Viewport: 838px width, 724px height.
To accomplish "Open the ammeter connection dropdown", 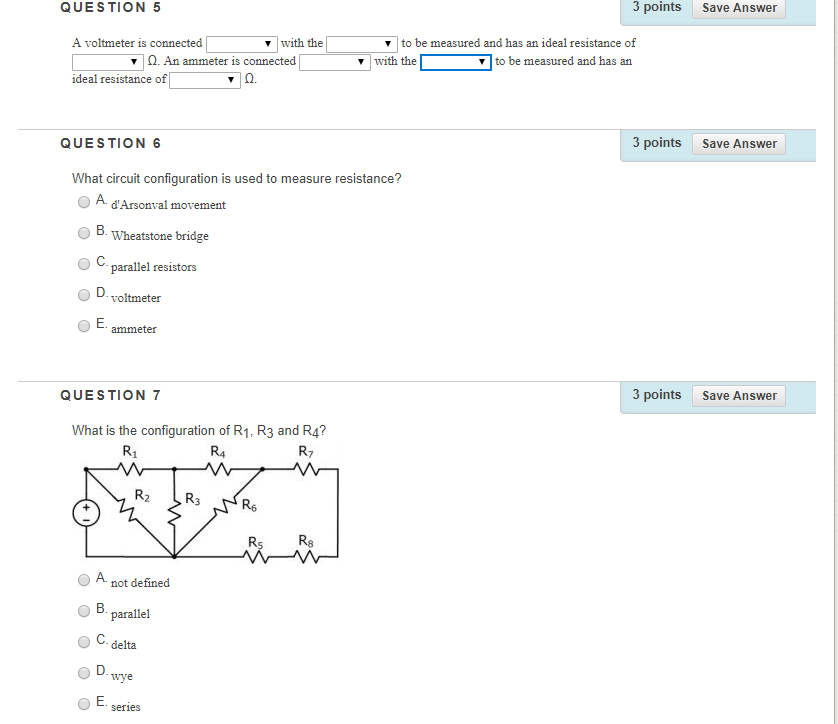I will [334, 61].
